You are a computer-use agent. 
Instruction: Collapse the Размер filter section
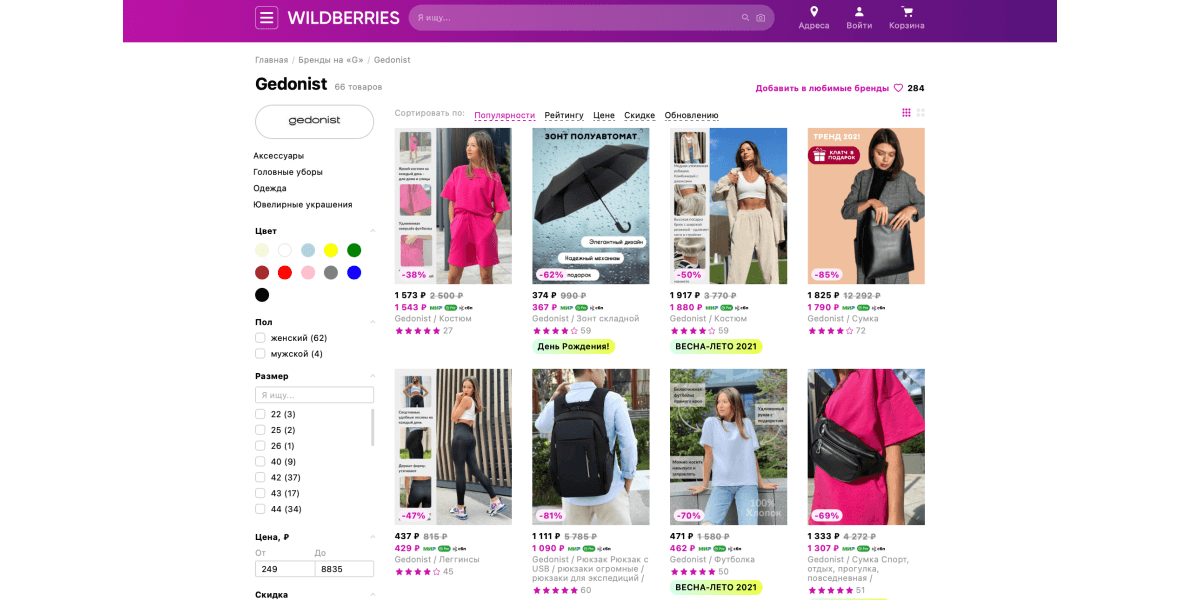[372, 376]
